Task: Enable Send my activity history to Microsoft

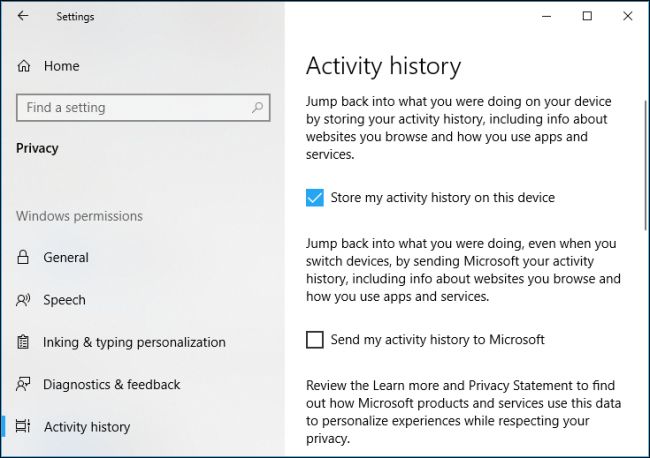Action: [x=315, y=340]
